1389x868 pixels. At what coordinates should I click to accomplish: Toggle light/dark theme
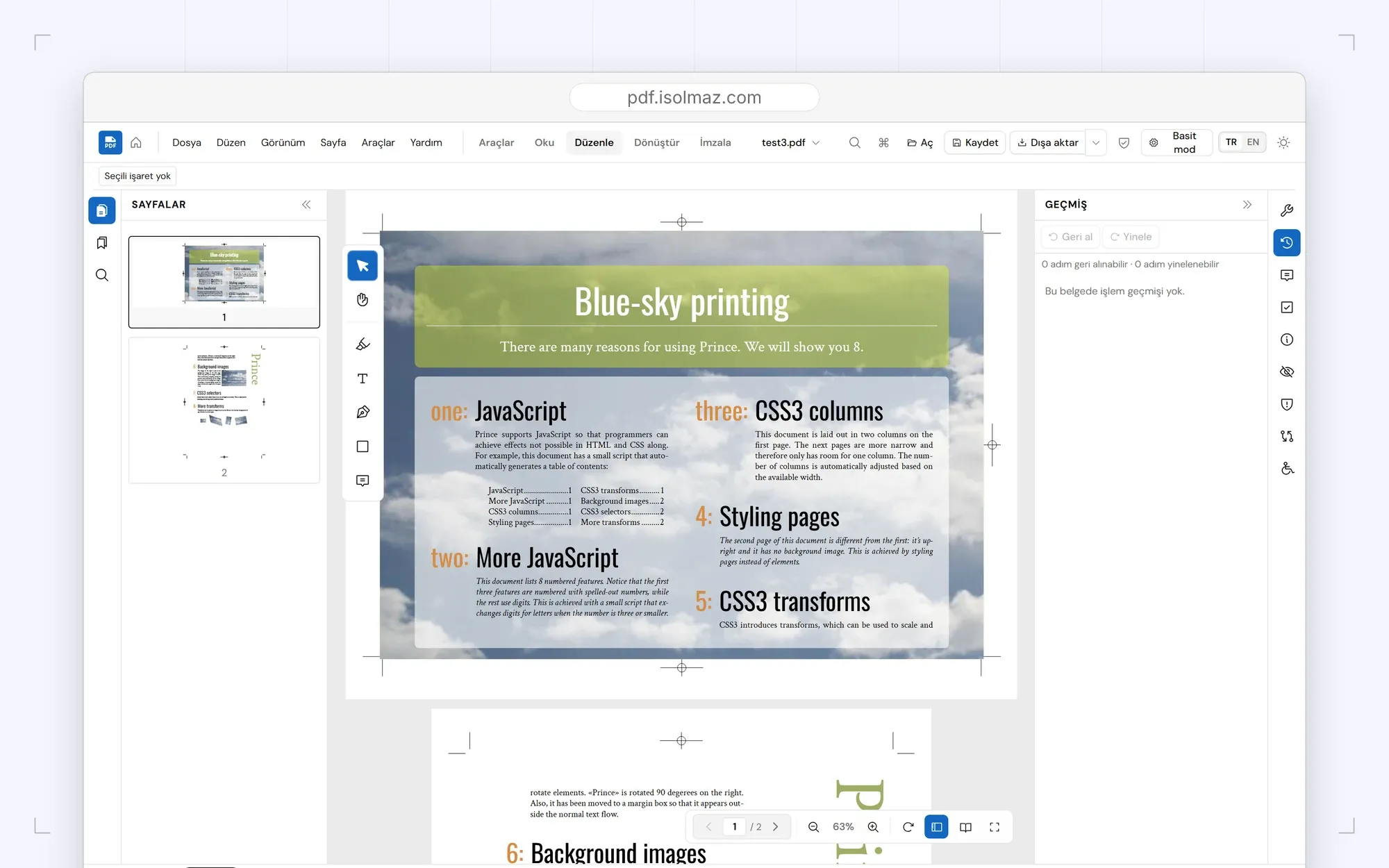[1283, 142]
